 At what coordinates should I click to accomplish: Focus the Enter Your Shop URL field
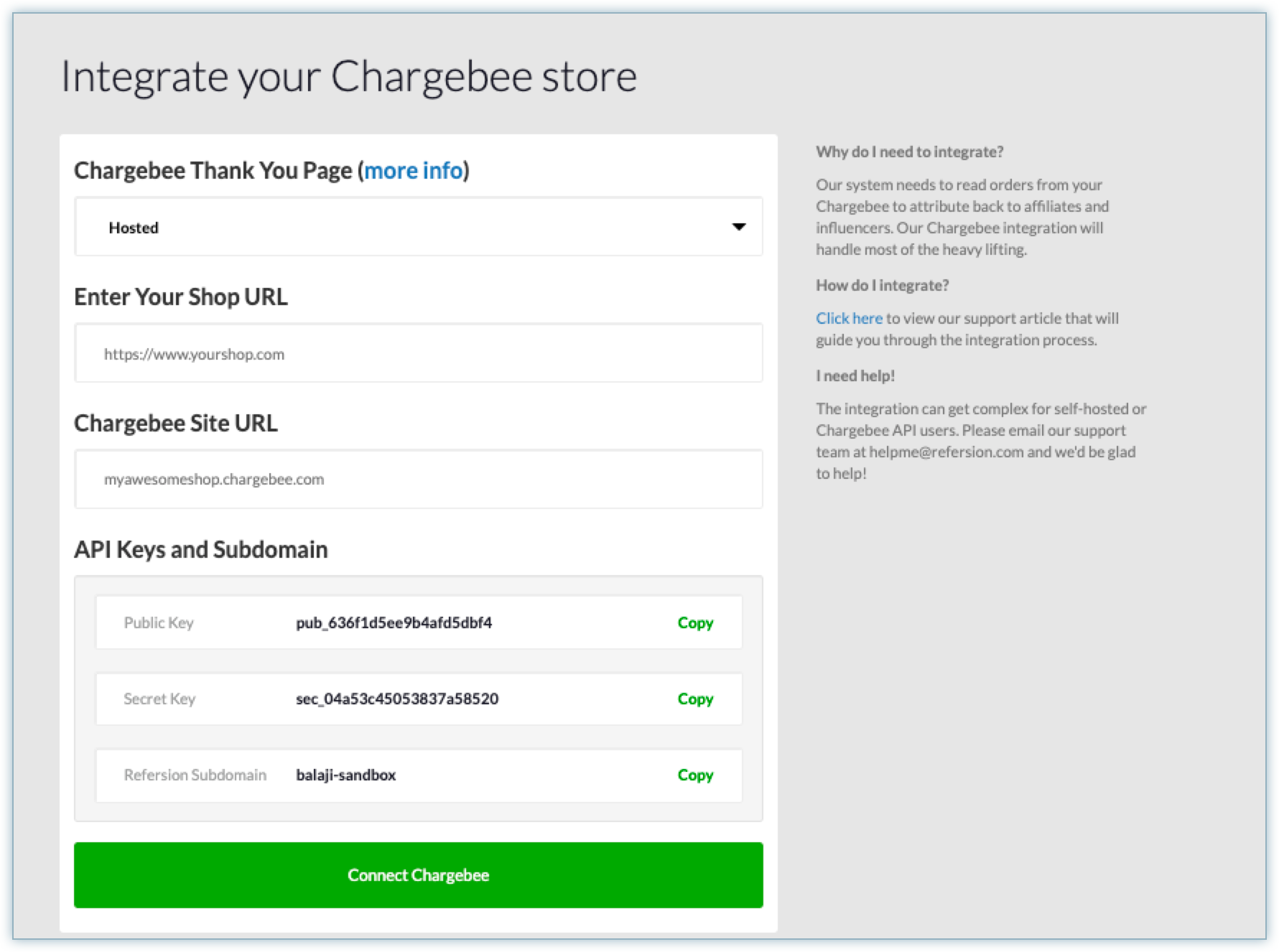coord(418,353)
